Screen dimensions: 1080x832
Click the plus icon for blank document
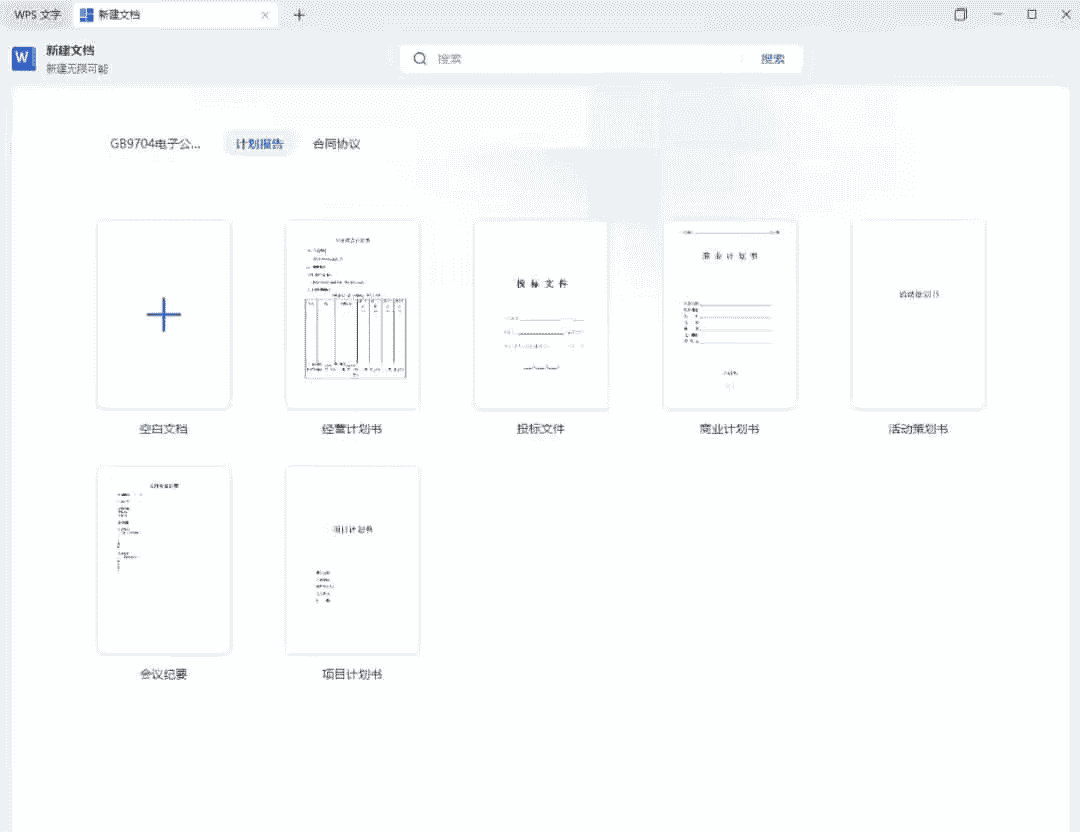click(164, 315)
